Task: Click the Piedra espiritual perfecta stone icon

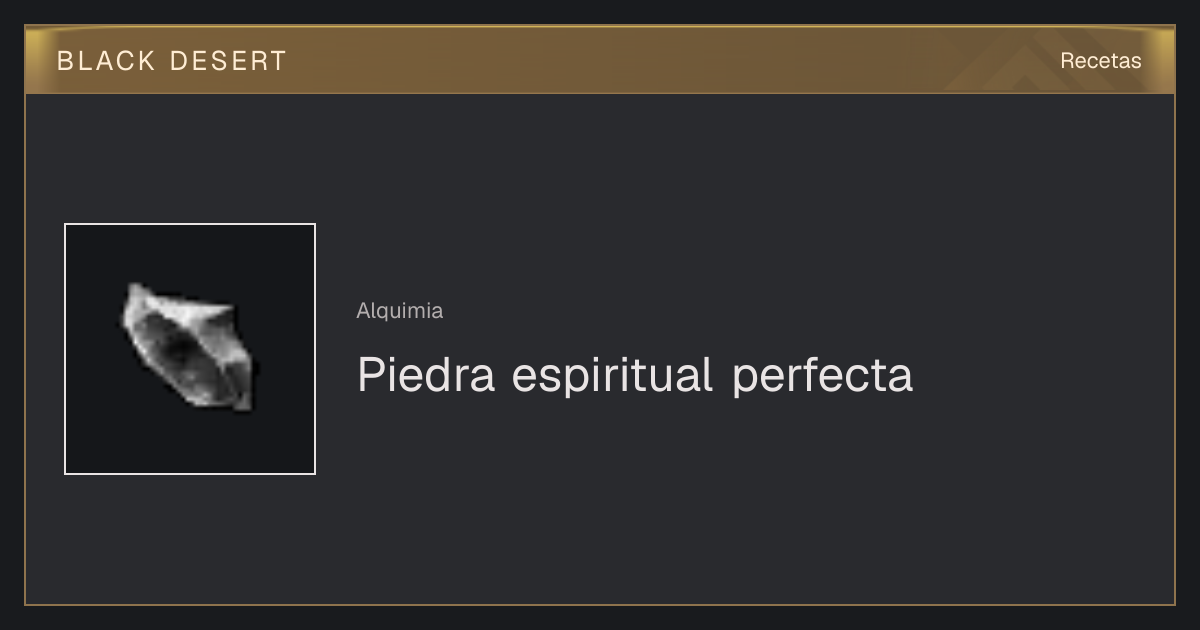Action: (188, 347)
